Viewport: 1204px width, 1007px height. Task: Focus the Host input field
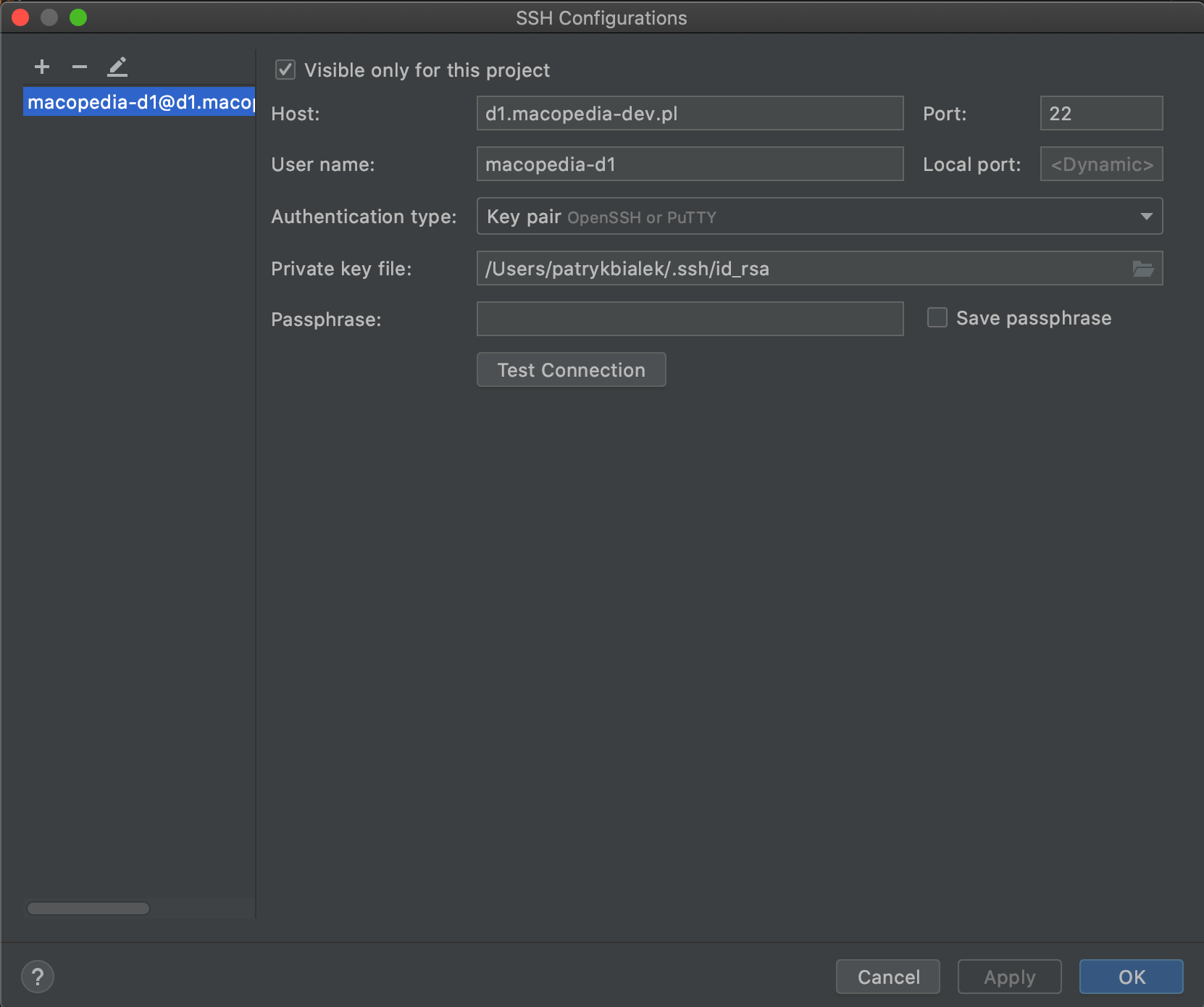coord(690,114)
